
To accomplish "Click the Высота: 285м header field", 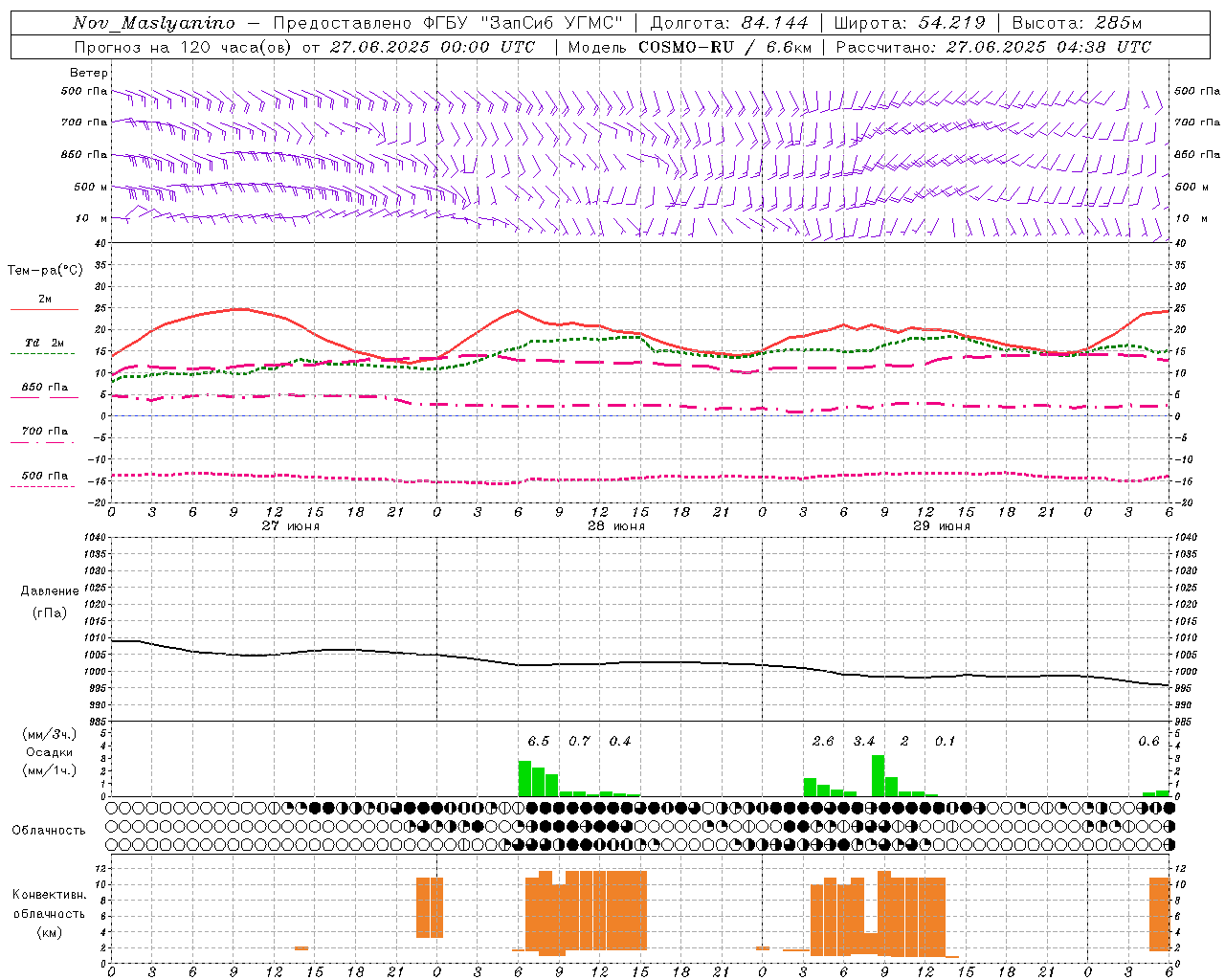I will coord(1077,23).
